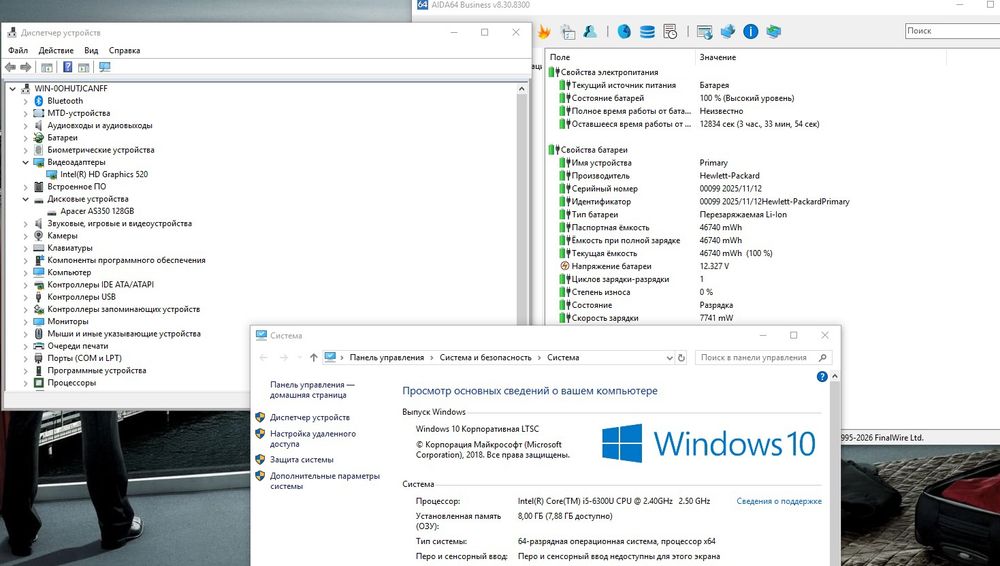Select Биометрические устройства tree item
This screenshot has width=1000, height=566.
[x=101, y=150]
